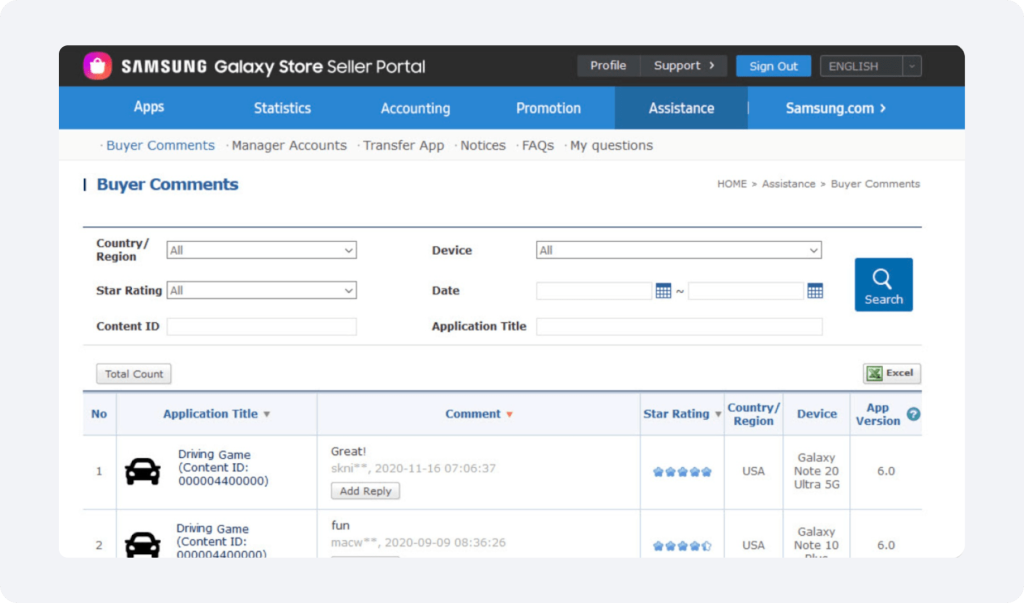The width and height of the screenshot is (1024, 603).
Task: Click the Country/Region column header
Action: [754, 414]
